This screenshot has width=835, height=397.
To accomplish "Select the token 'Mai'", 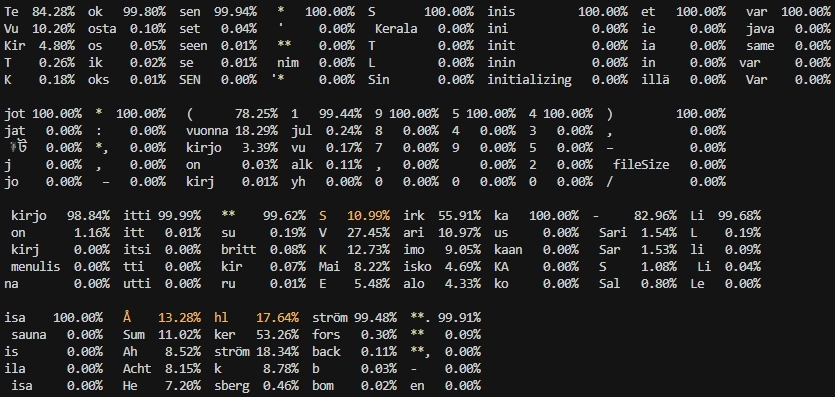I will pyautogui.click(x=329, y=267).
